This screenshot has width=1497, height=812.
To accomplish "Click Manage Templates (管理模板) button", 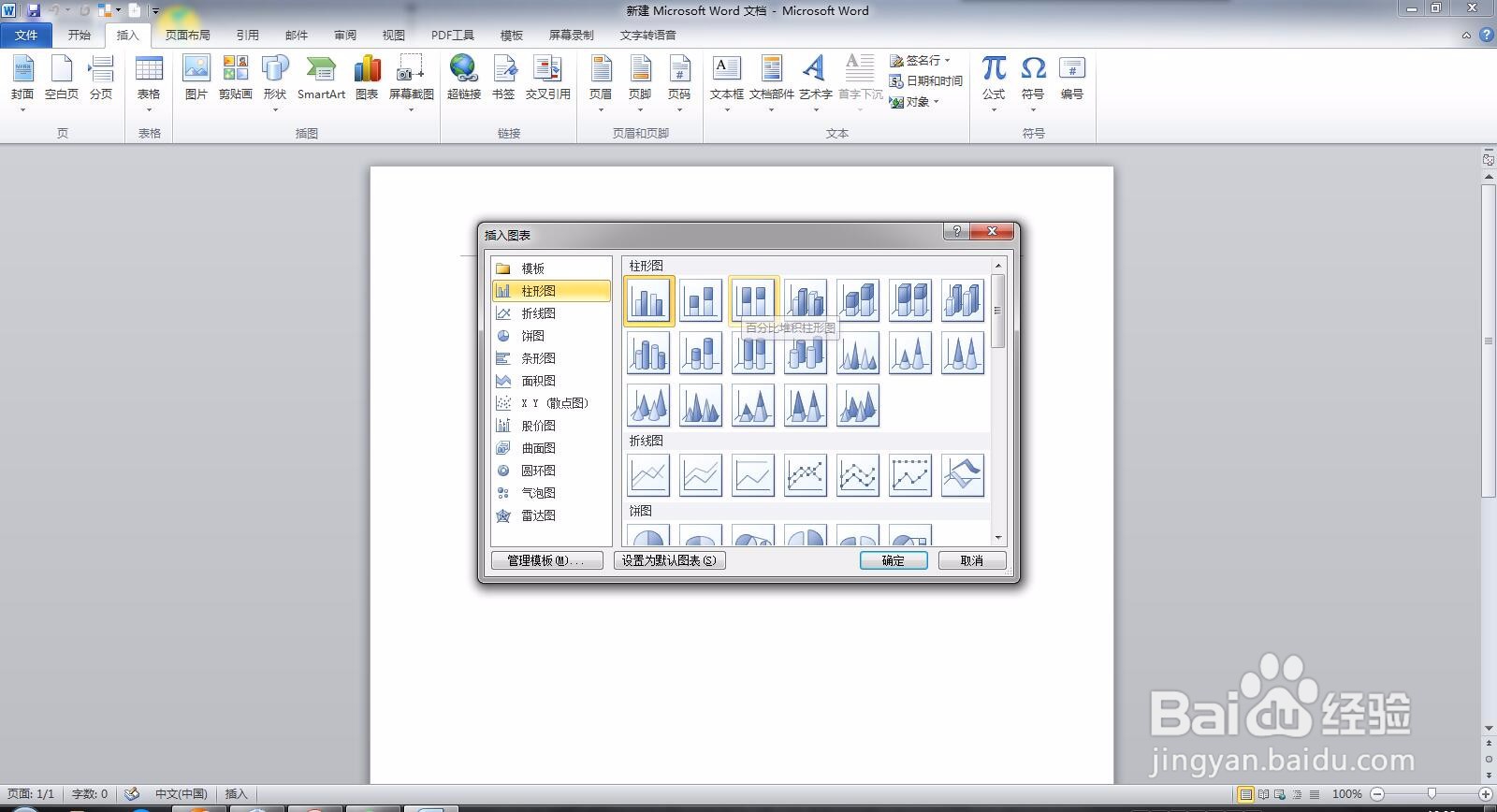I will (x=547, y=560).
